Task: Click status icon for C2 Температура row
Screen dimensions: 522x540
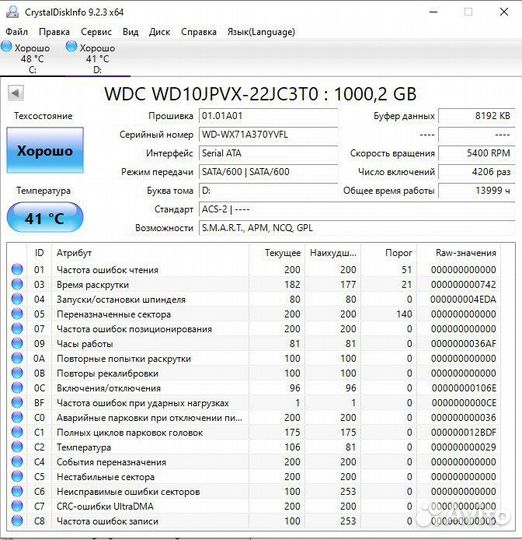Action: click(17, 447)
